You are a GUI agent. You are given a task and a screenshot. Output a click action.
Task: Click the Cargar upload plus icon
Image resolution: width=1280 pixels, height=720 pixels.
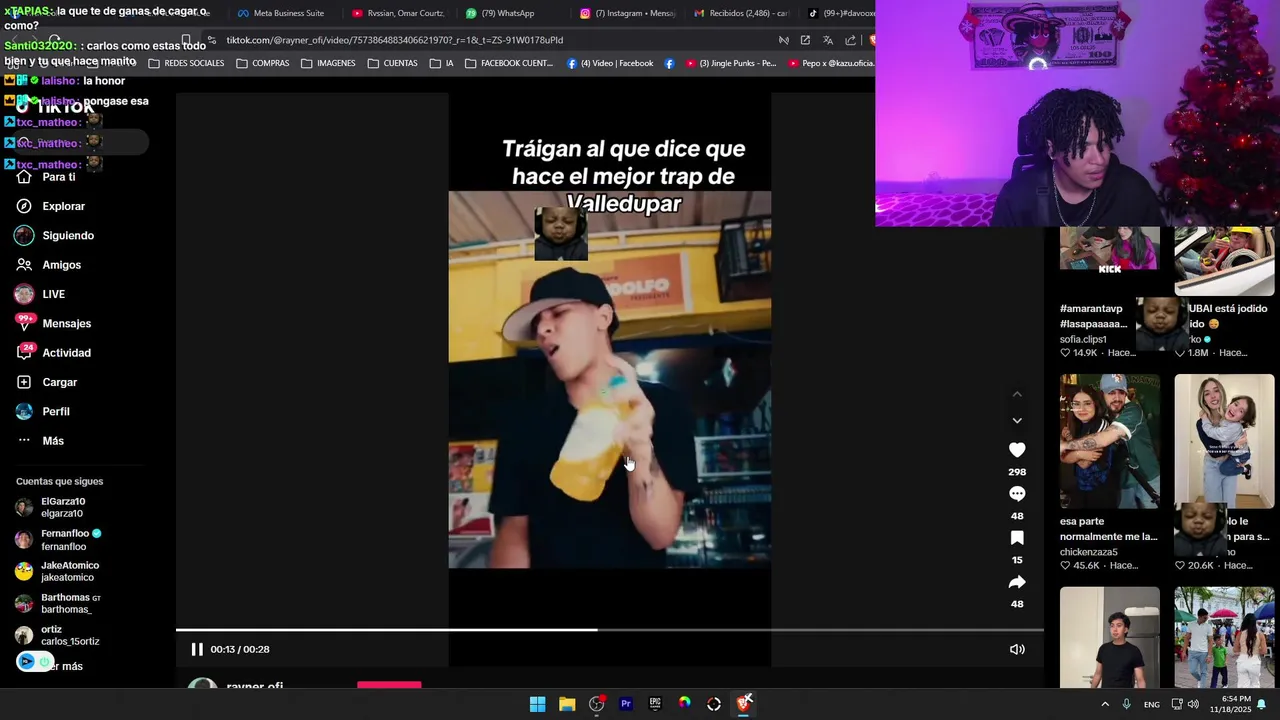point(24,382)
